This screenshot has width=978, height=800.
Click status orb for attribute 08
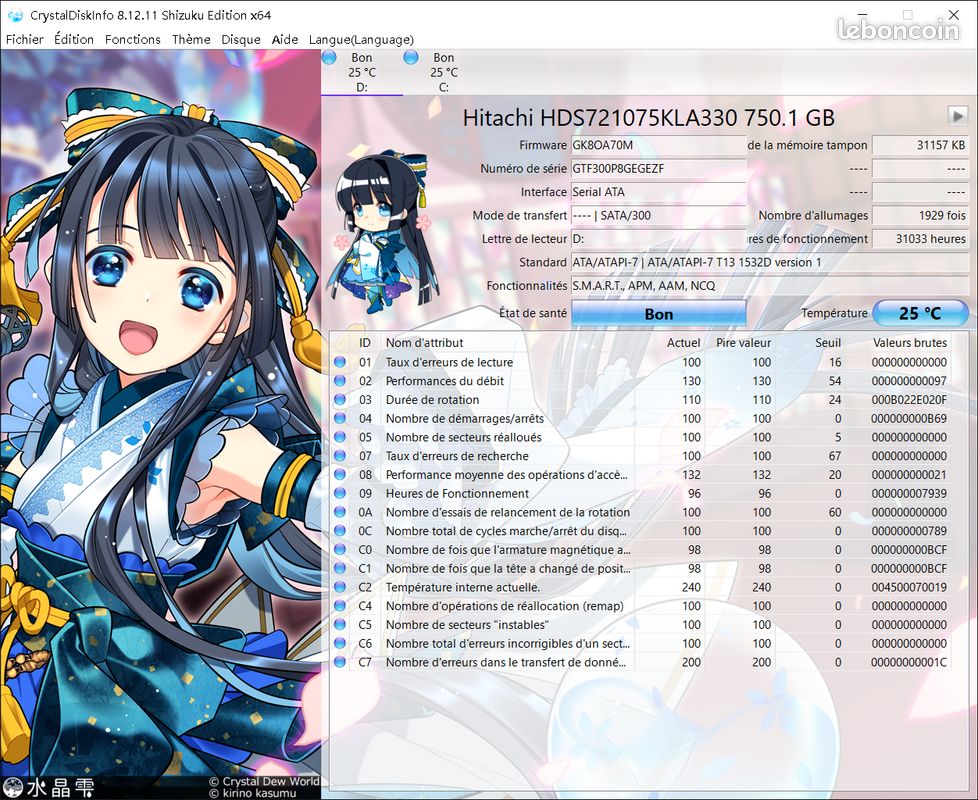(x=340, y=474)
